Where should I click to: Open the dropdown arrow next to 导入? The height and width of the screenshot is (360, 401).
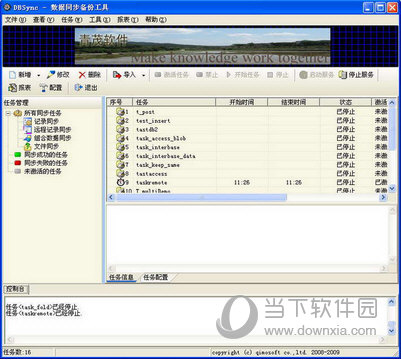pyautogui.click(x=143, y=75)
